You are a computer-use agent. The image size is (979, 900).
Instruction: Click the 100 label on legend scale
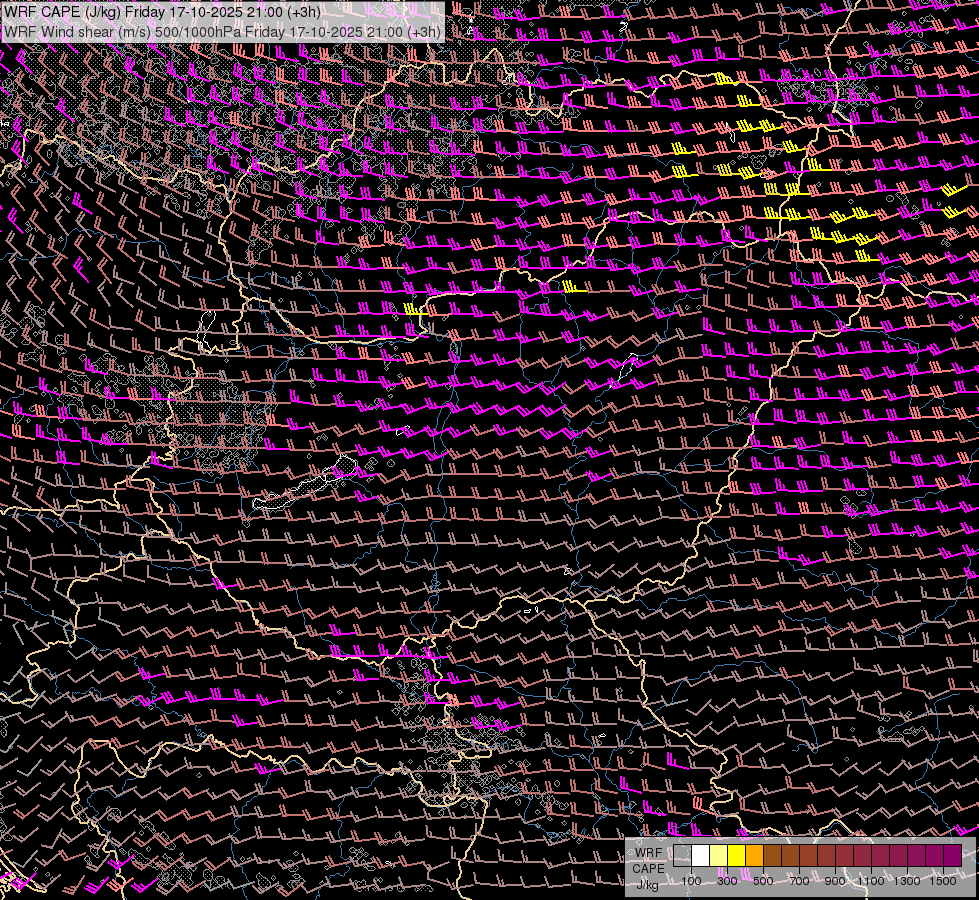(691, 881)
